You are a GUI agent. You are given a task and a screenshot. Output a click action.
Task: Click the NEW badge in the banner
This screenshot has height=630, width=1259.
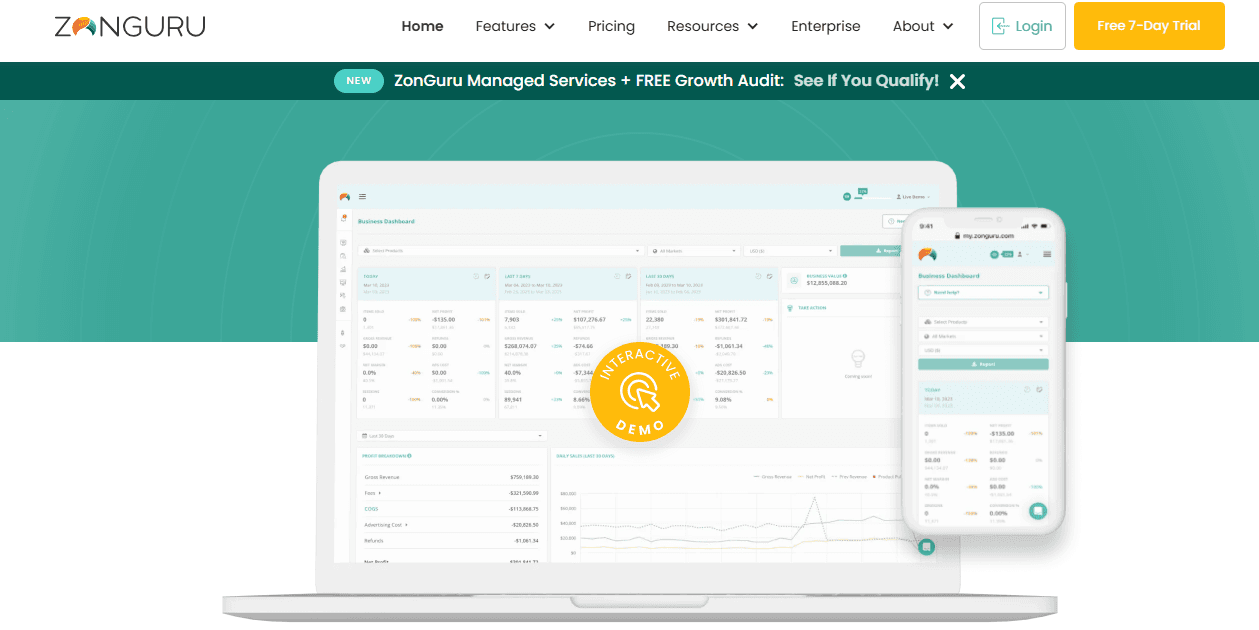(359, 81)
